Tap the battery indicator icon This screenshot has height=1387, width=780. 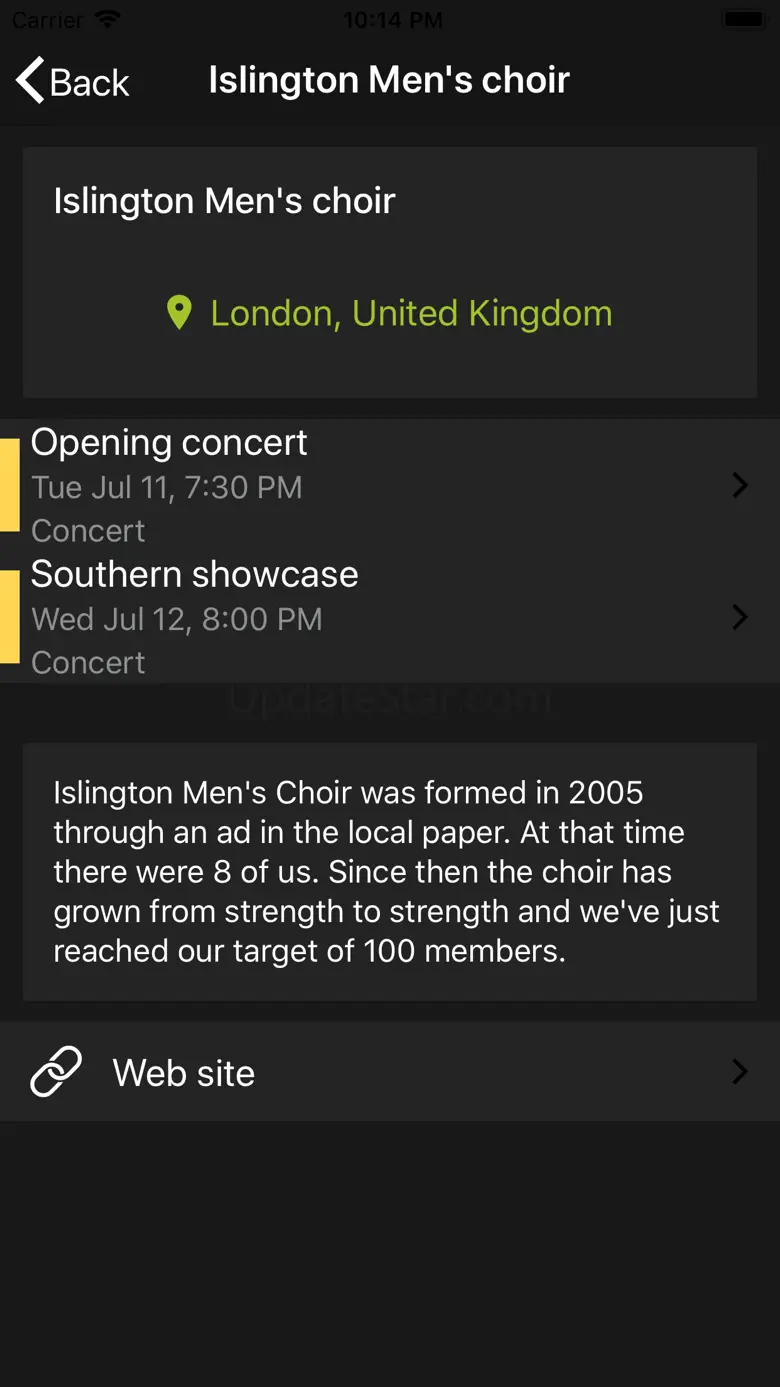tap(744, 20)
